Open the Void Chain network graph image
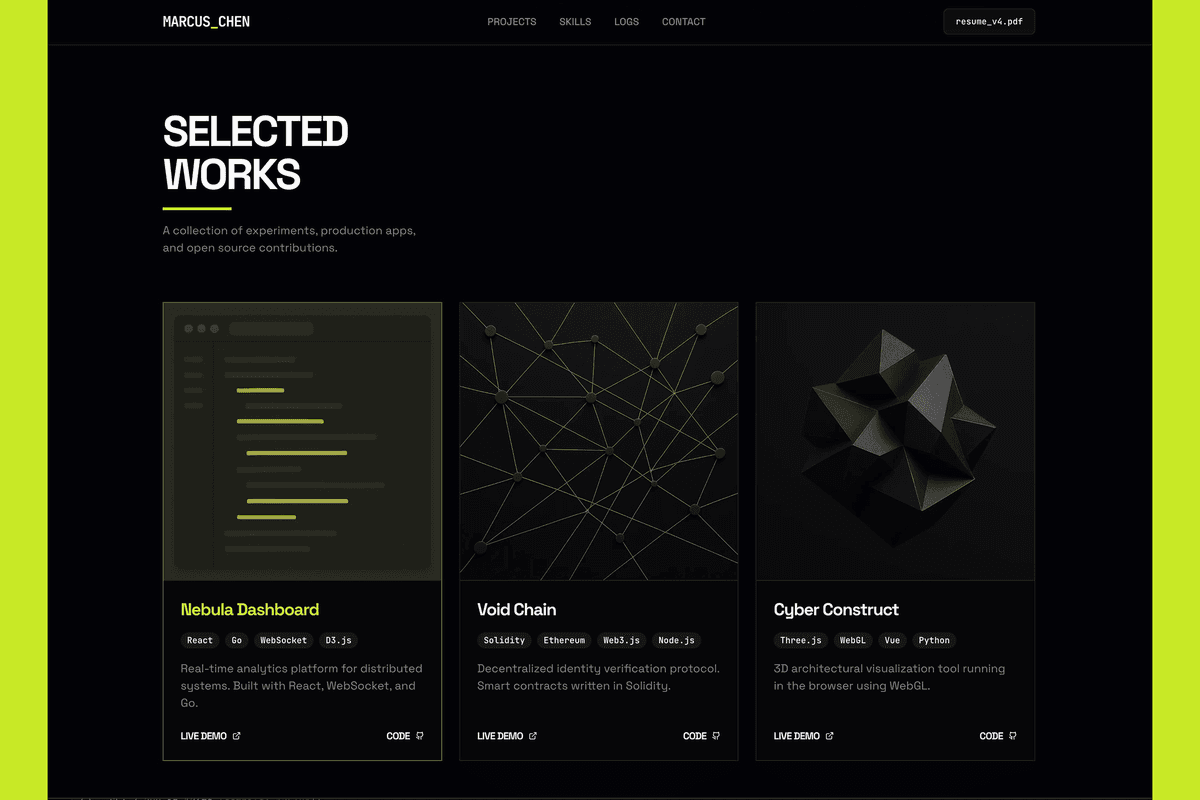Viewport: 1200px width, 800px height. [x=598, y=441]
